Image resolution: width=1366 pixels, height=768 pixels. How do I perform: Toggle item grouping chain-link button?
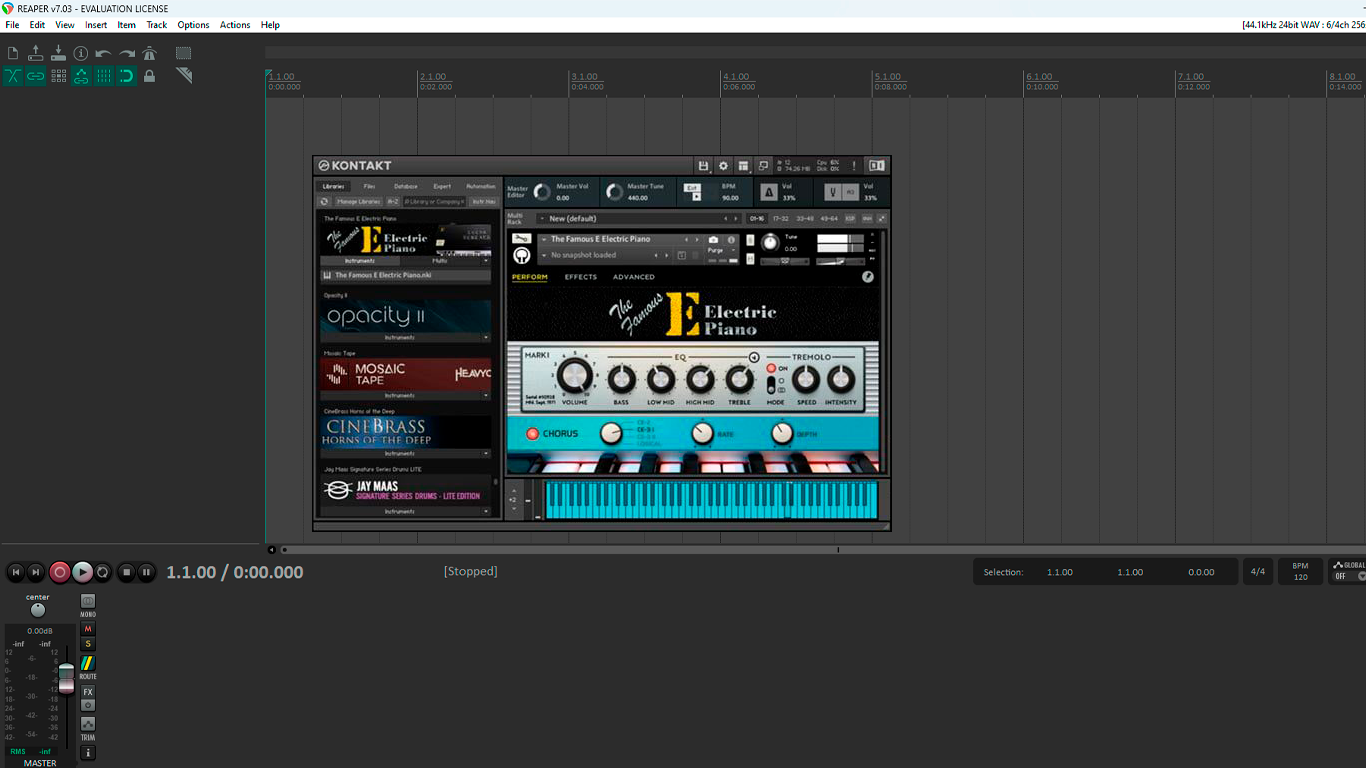pyautogui.click(x=36, y=76)
